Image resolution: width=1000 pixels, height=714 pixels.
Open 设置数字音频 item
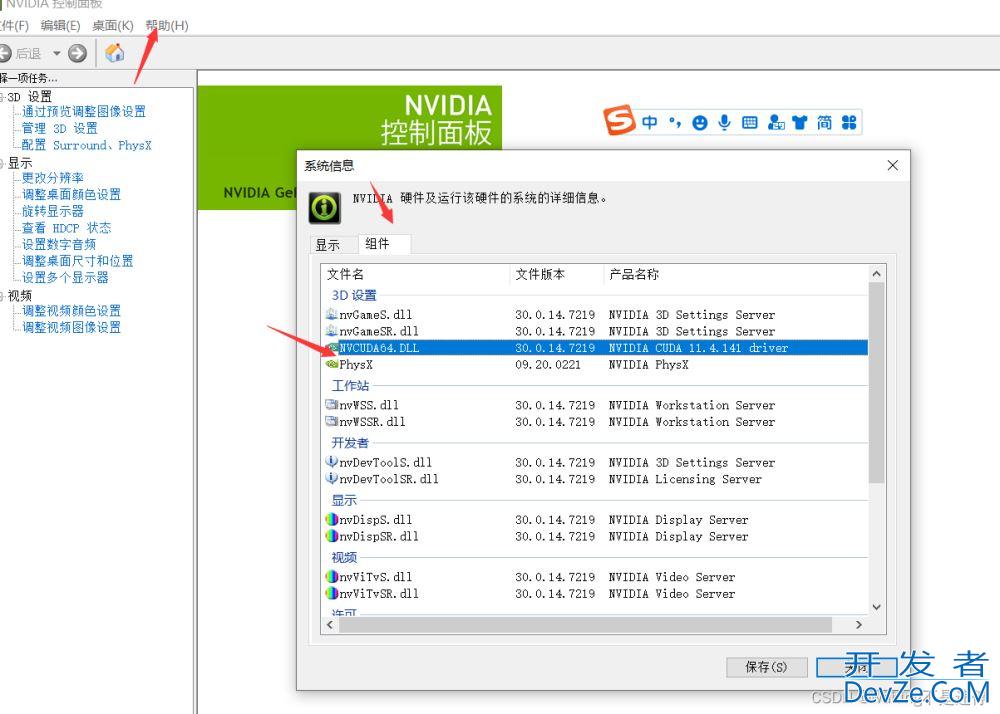pyautogui.click(x=59, y=244)
